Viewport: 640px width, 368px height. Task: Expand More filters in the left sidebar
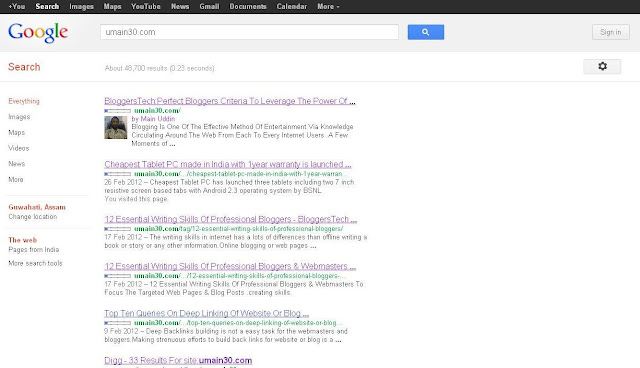[16, 180]
